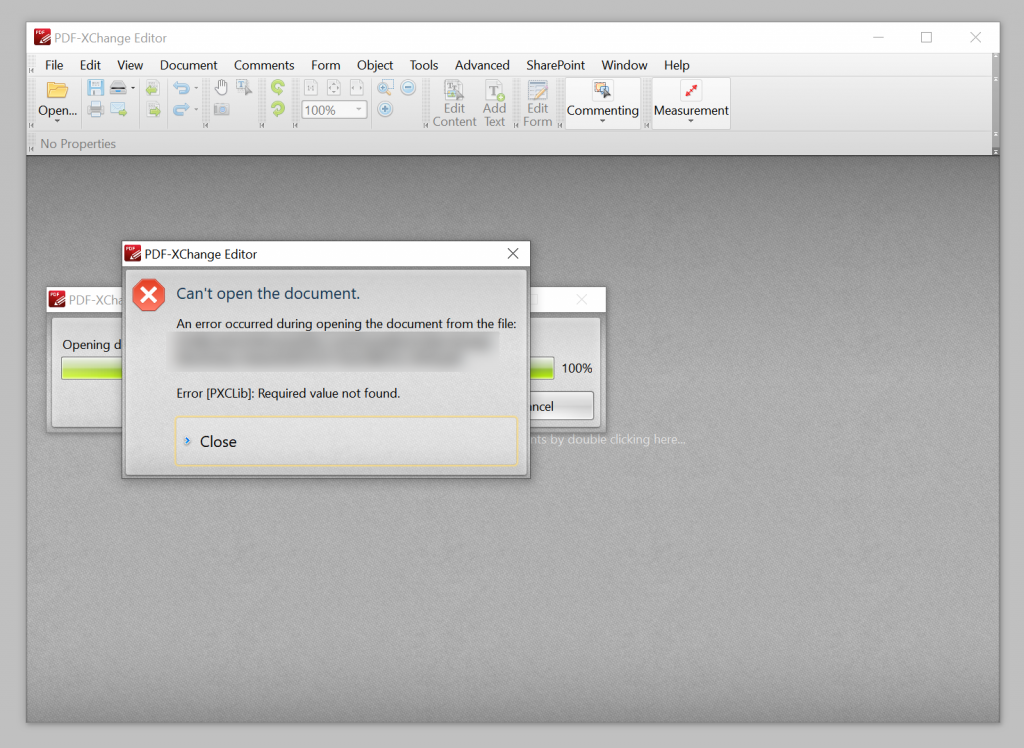Click the blue Redo arrow icon
The image size is (1024, 748).
click(x=181, y=109)
